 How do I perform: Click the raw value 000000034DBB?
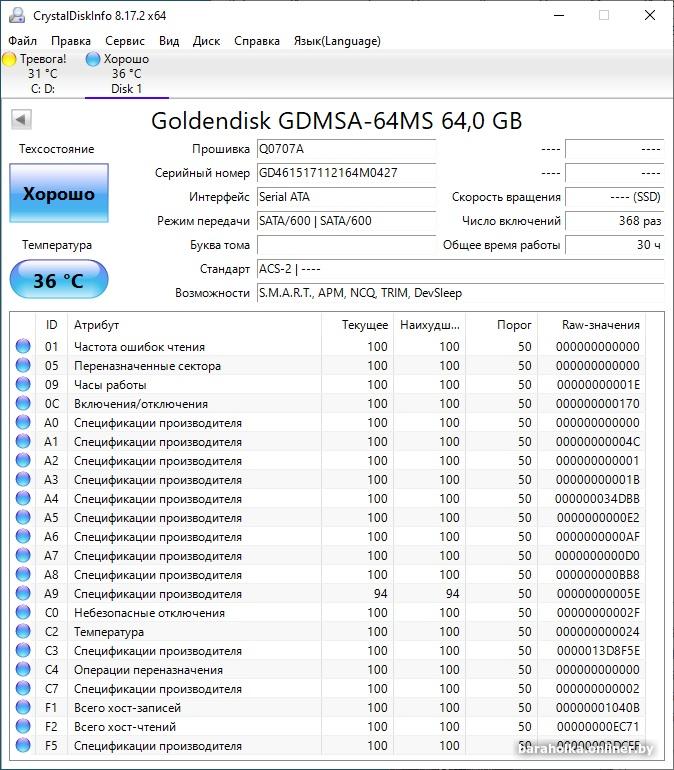point(597,498)
